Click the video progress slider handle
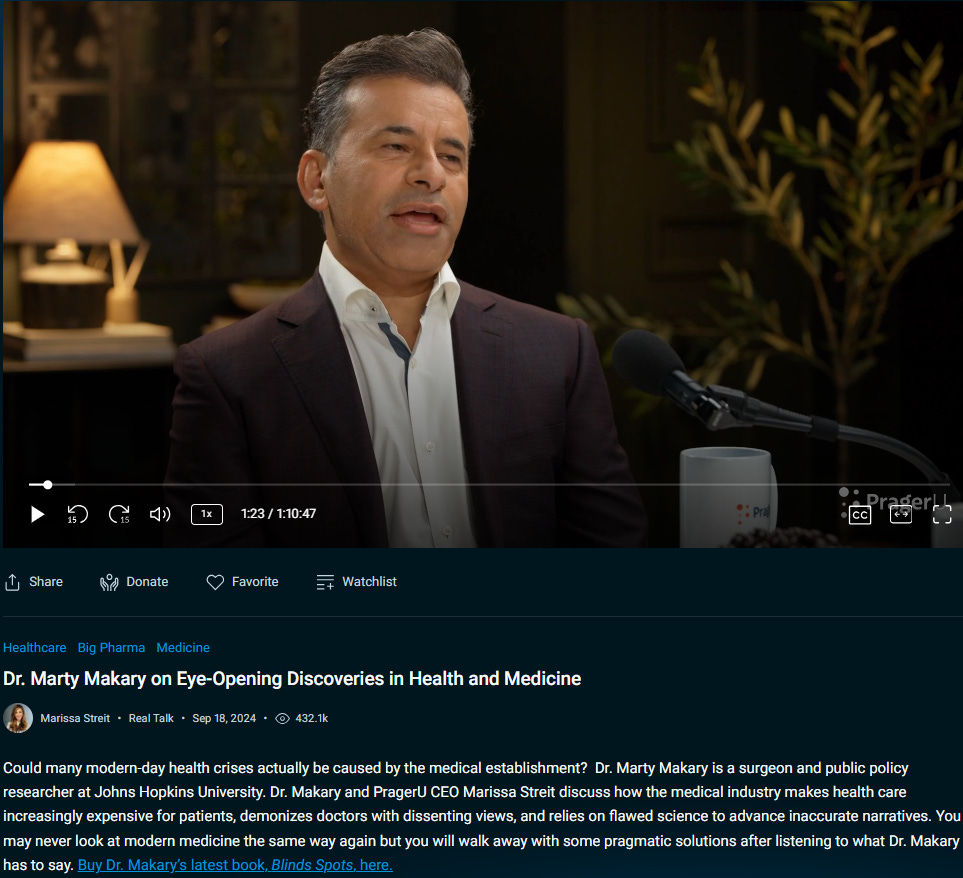Screen dimensions: 963x878 [x=47, y=485]
